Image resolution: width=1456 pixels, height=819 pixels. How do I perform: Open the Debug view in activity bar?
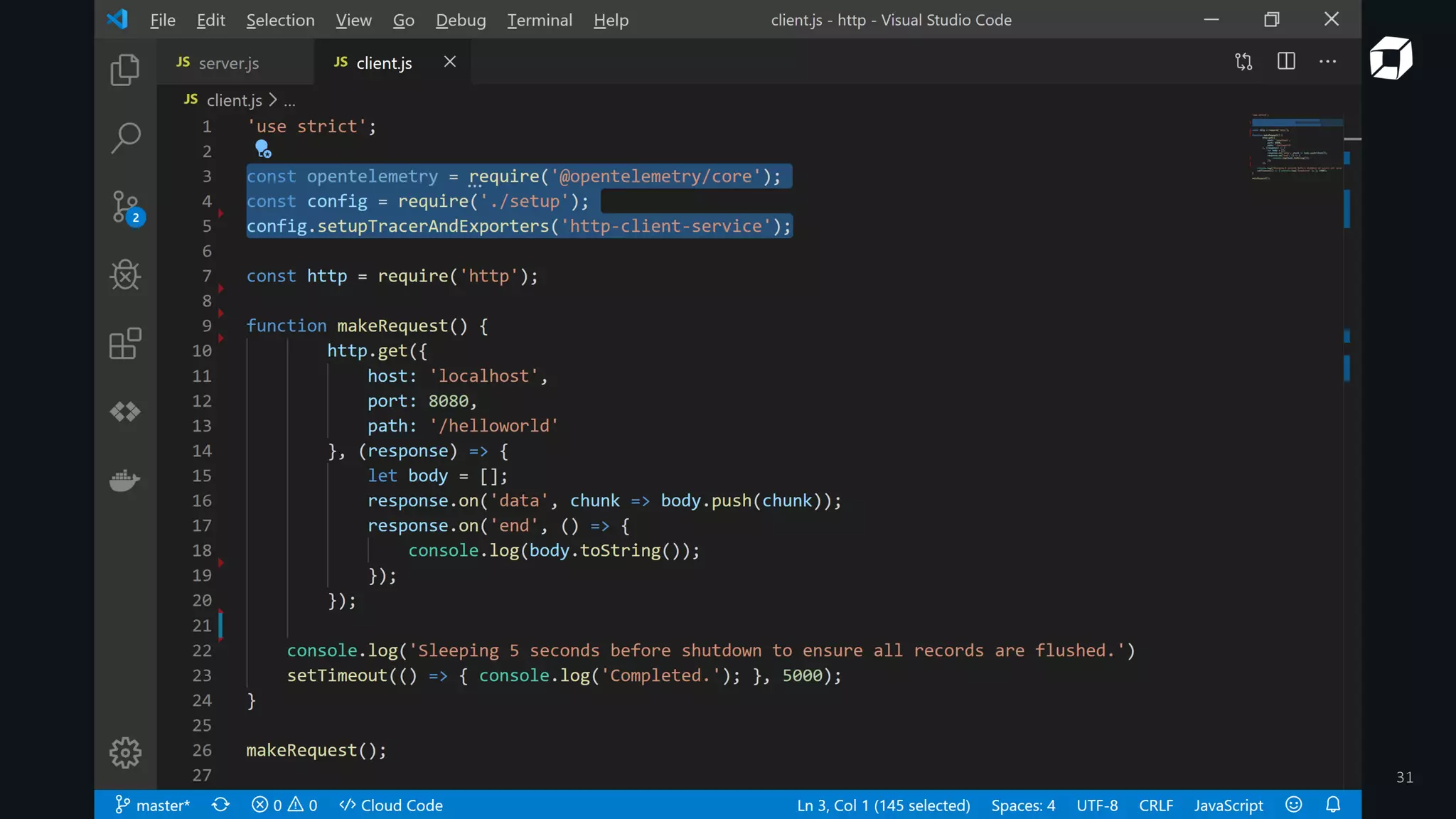pos(125,275)
